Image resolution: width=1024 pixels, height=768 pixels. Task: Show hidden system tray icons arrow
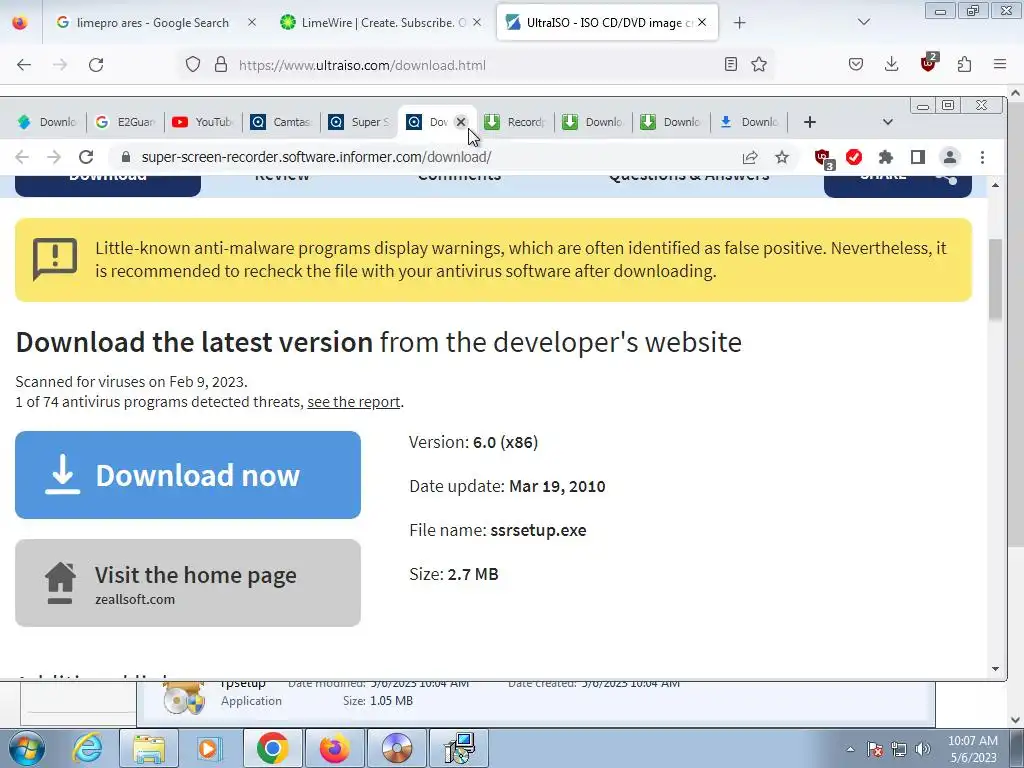tap(850, 749)
